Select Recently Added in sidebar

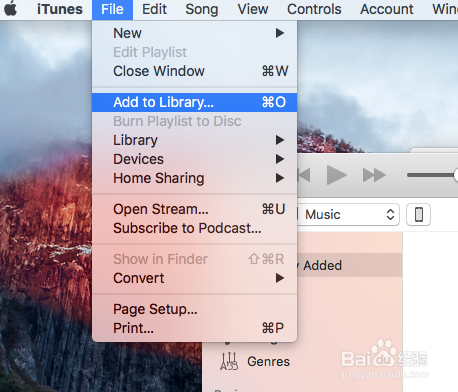(x=349, y=265)
